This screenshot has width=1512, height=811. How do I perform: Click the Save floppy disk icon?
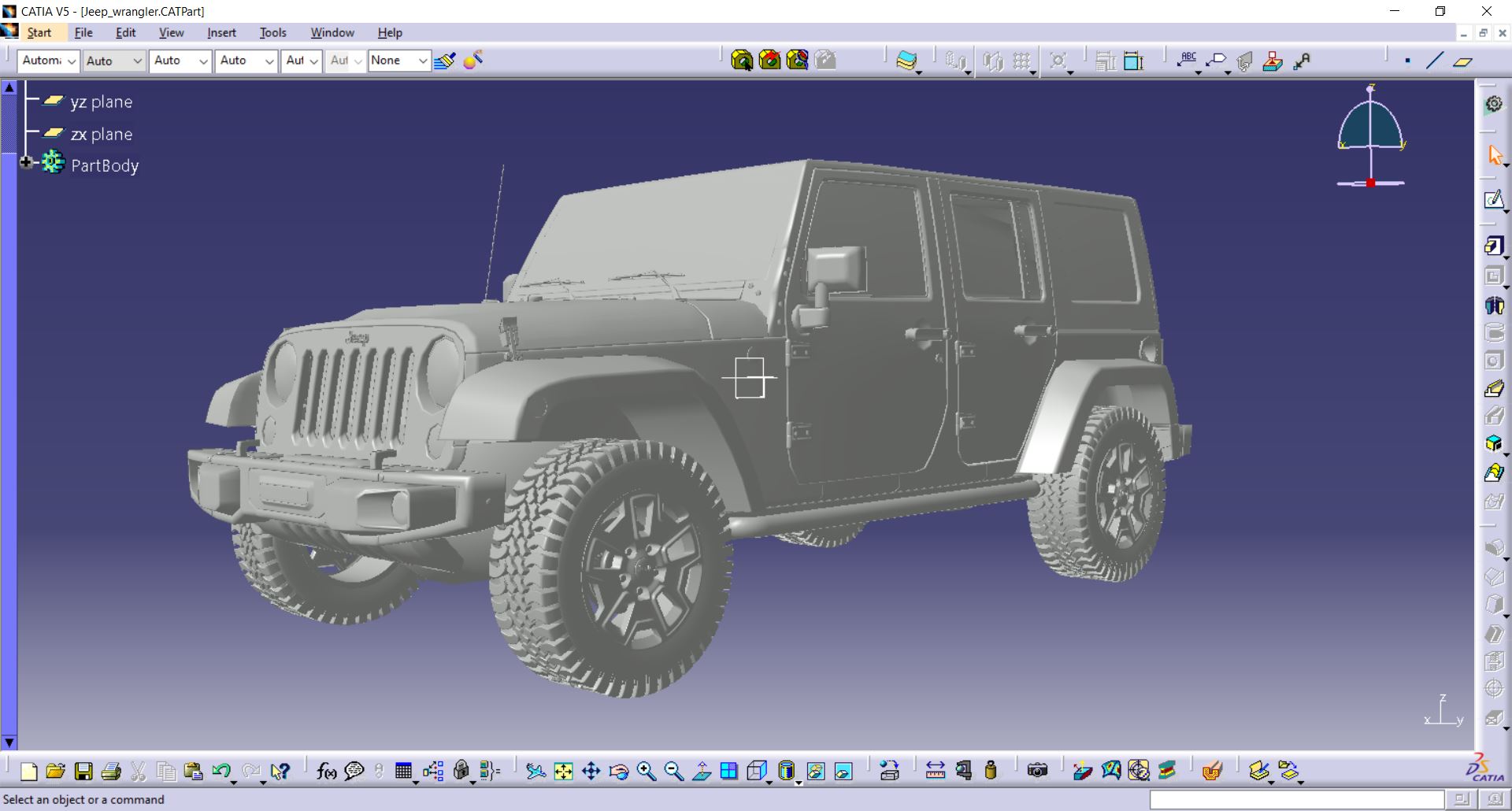pyautogui.click(x=83, y=772)
